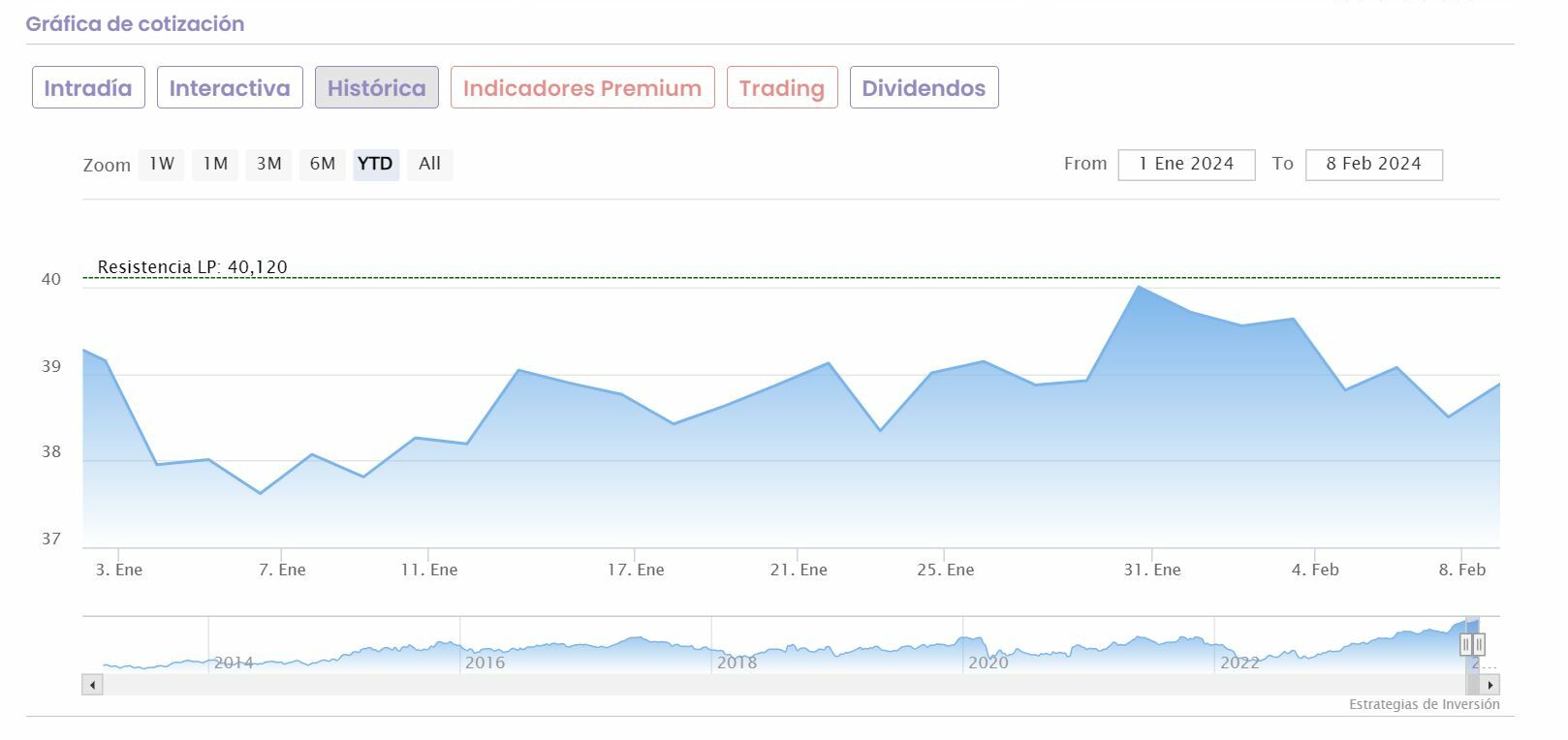Click the scrollbar left arrow button
Screen dimensions: 1568x740
tap(93, 685)
